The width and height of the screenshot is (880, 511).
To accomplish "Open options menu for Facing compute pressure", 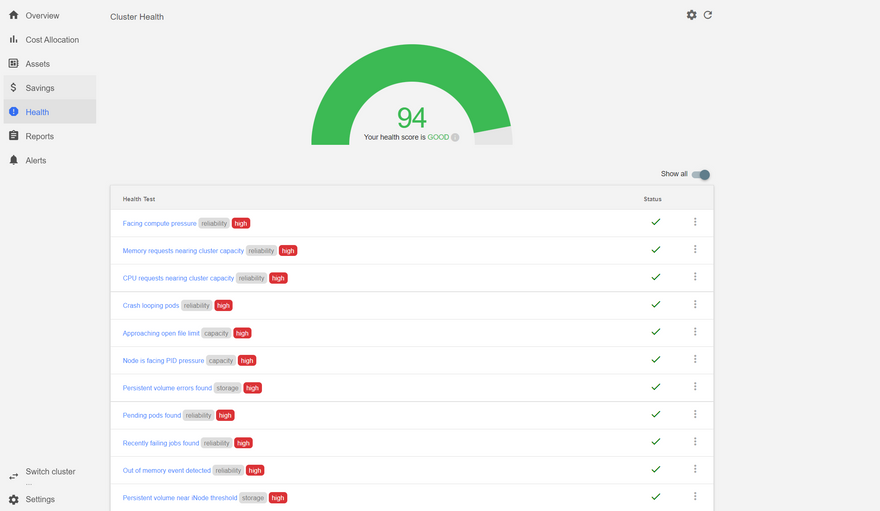I will 695,222.
